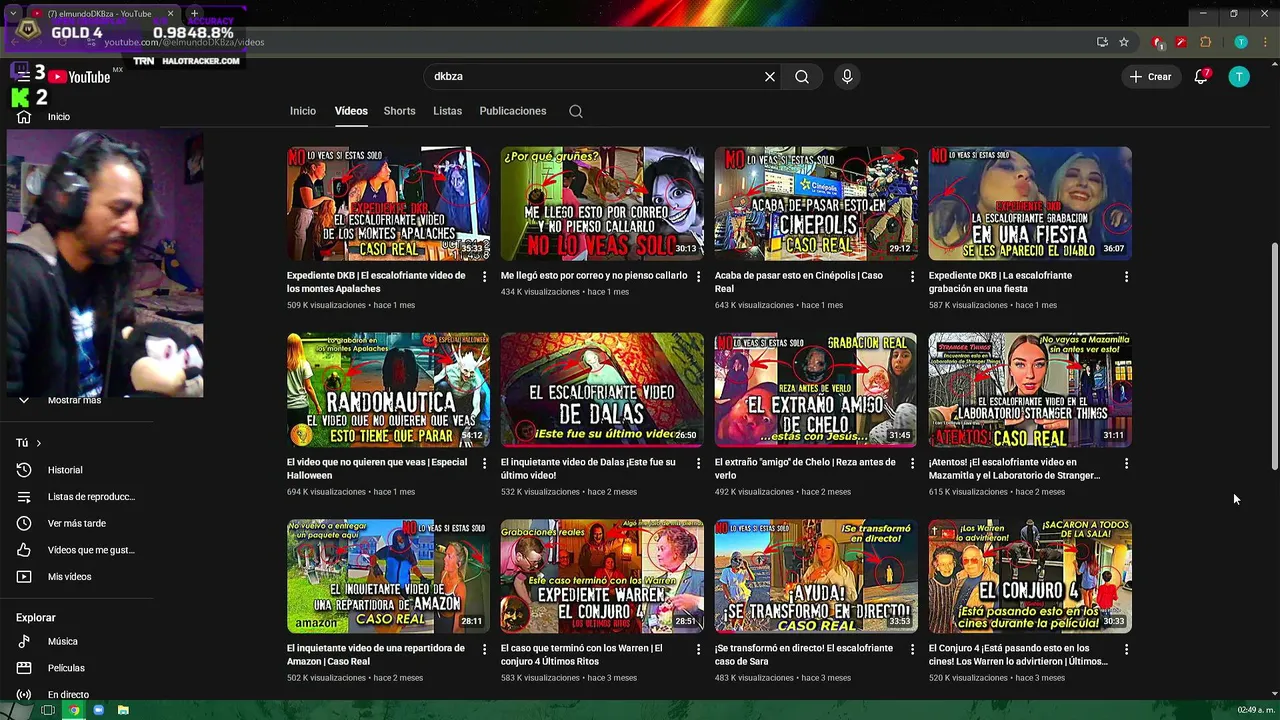
Task: Go to the YouTube logo home
Action: 78,77
